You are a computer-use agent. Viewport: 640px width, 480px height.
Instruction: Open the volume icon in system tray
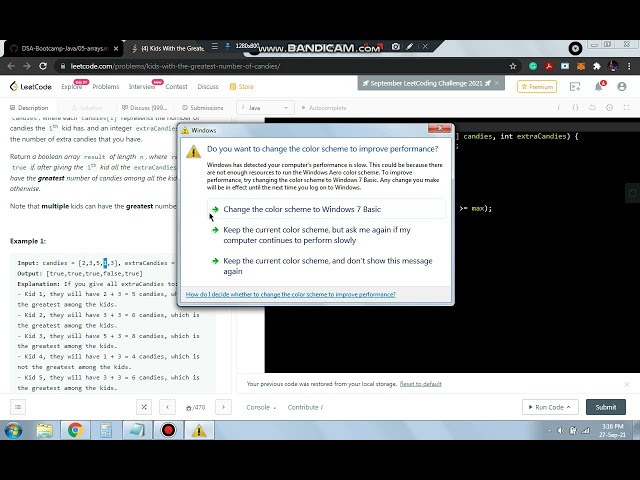(561, 430)
